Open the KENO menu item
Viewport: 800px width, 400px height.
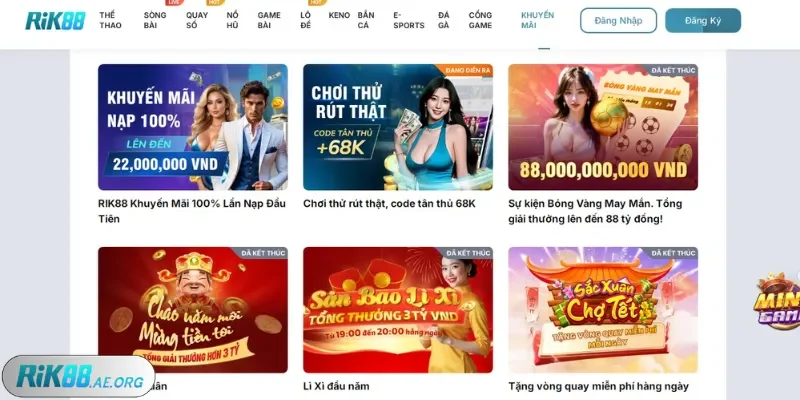pos(339,15)
